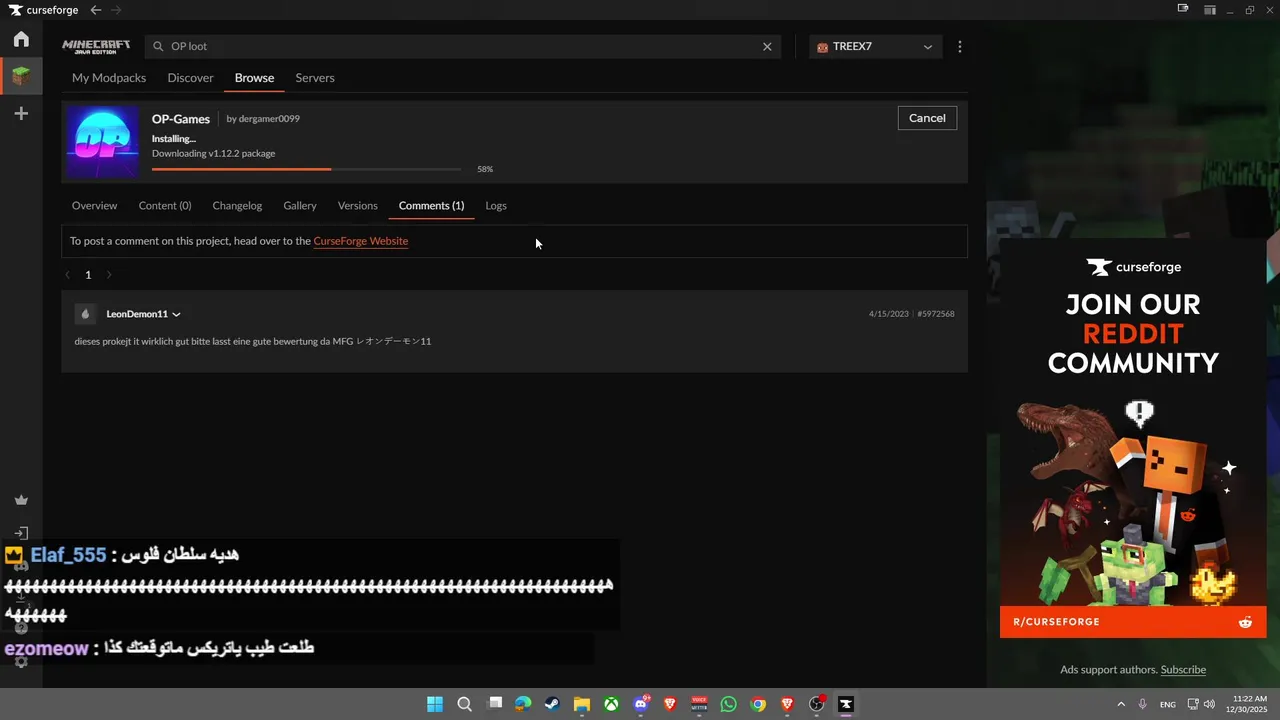
Task: Expand the LeonDemon11 user chevron
Action: (x=176, y=314)
